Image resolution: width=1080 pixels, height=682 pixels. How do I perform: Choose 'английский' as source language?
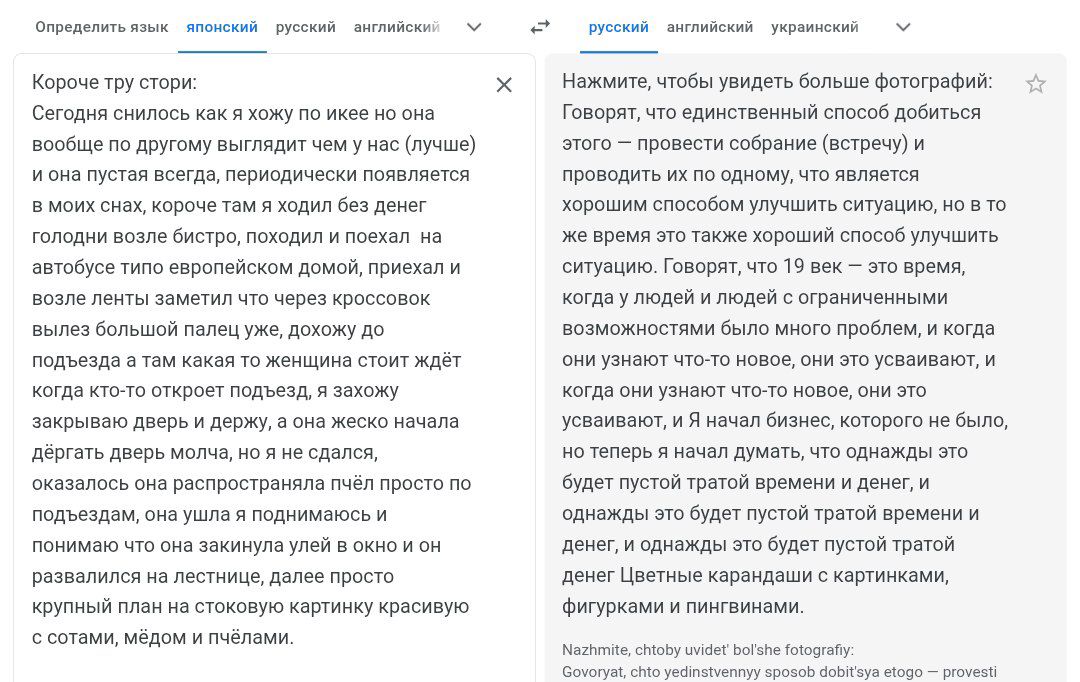click(397, 28)
